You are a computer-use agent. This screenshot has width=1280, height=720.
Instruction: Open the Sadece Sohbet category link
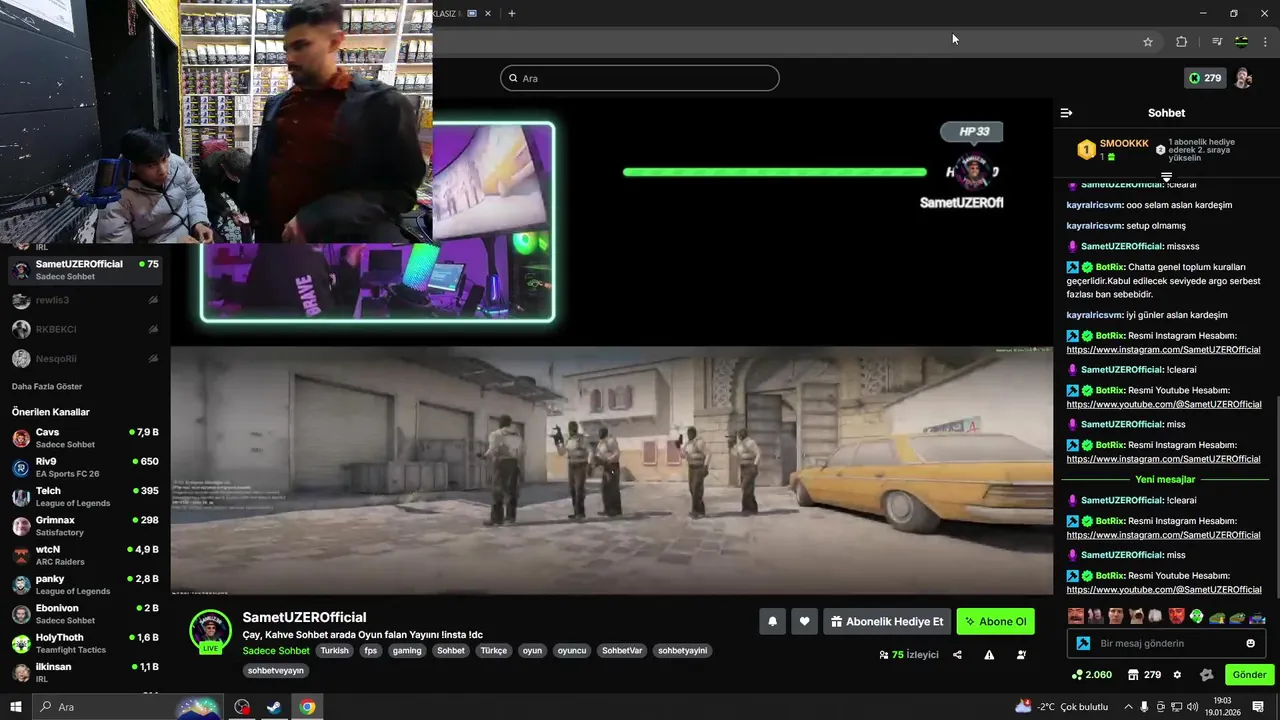click(276, 650)
